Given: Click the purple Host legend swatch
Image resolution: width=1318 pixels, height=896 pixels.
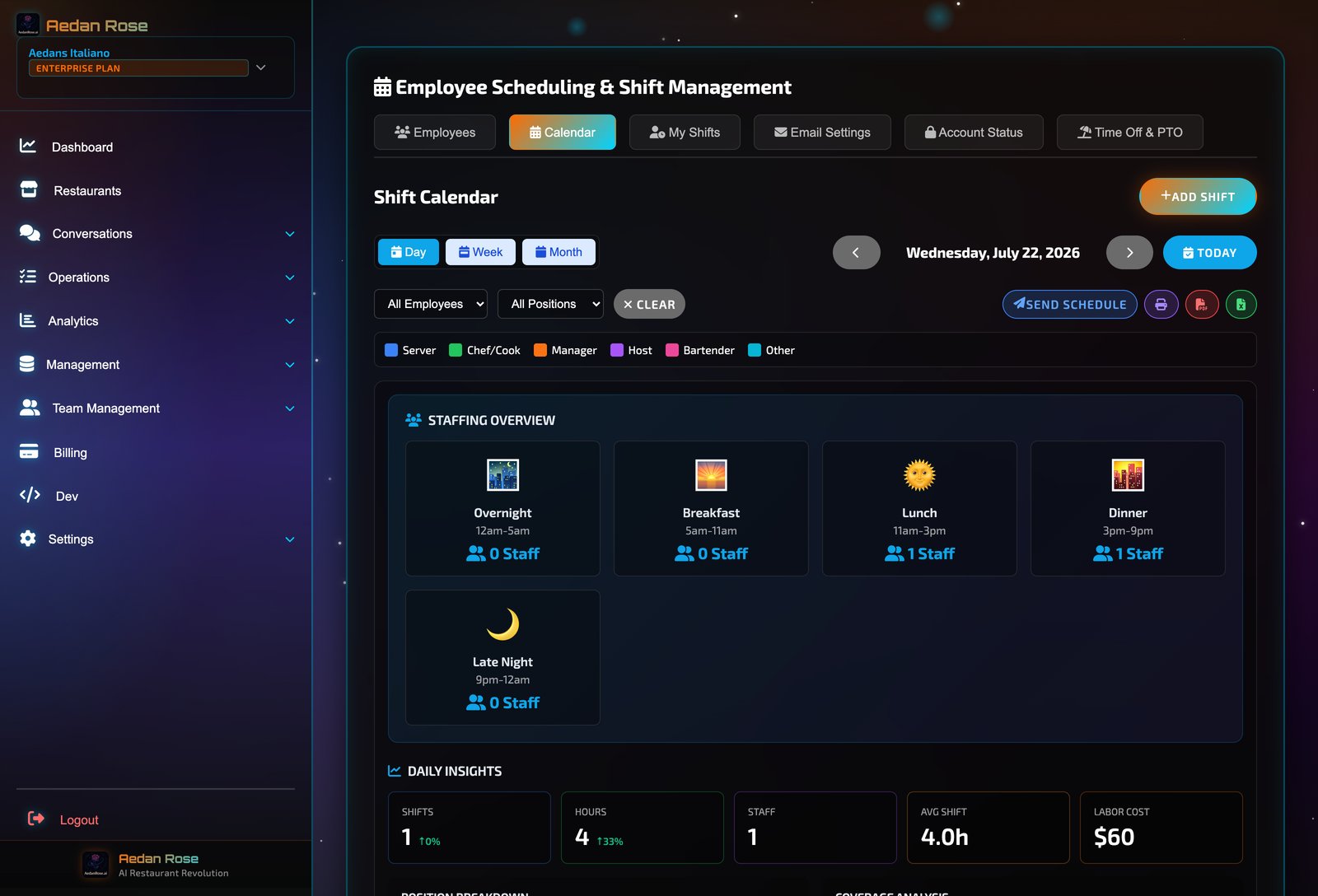Looking at the screenshot, I should pyautogui.click(x=617, y=350).
